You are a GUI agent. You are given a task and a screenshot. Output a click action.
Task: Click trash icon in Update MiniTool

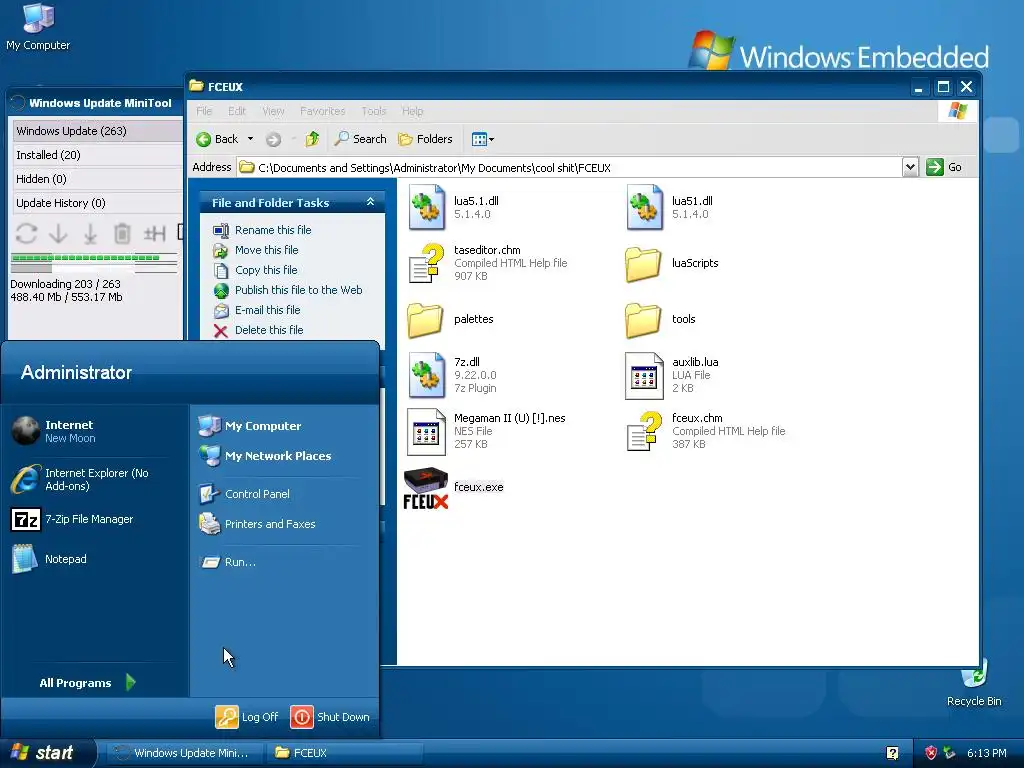122,233
